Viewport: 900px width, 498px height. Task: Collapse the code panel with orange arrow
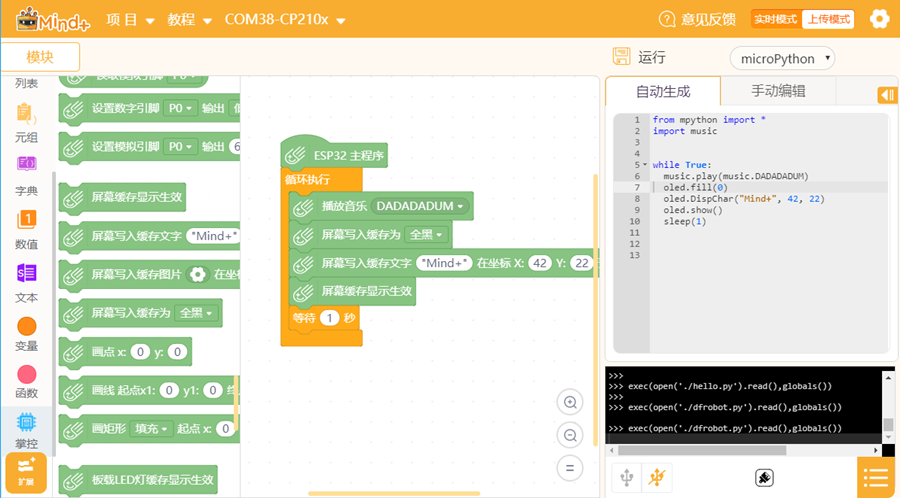coord(886,95)
